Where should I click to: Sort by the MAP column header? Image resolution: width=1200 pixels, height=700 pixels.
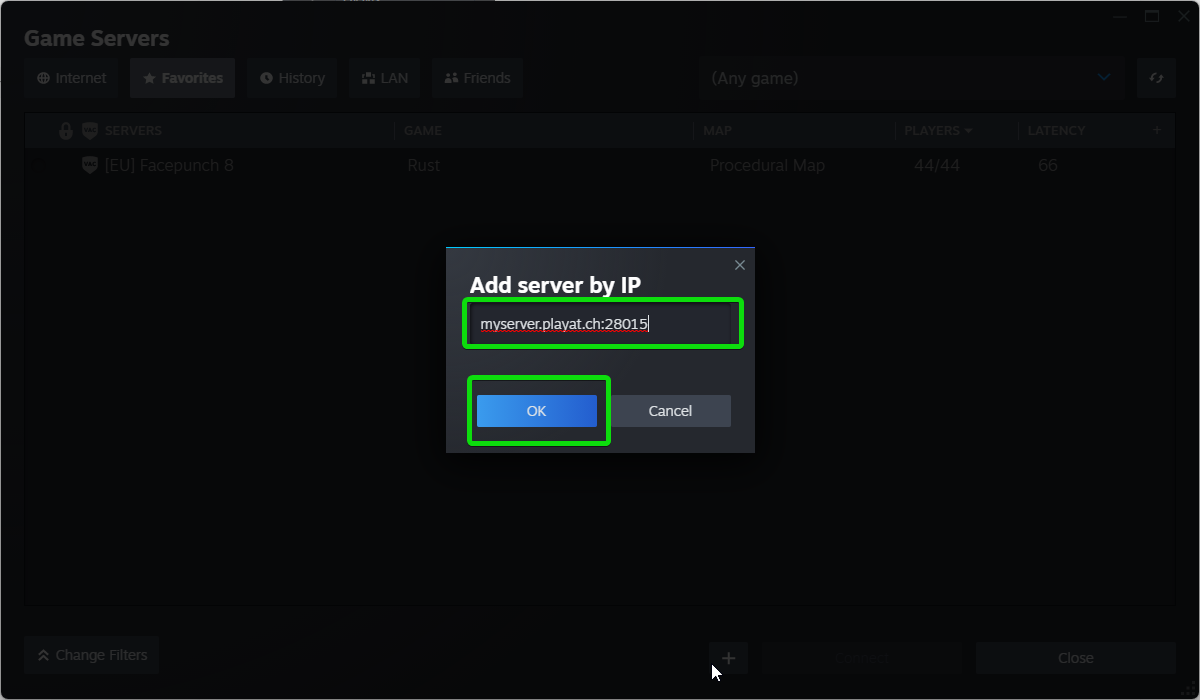pyautogui.click(x=717, y=130)
